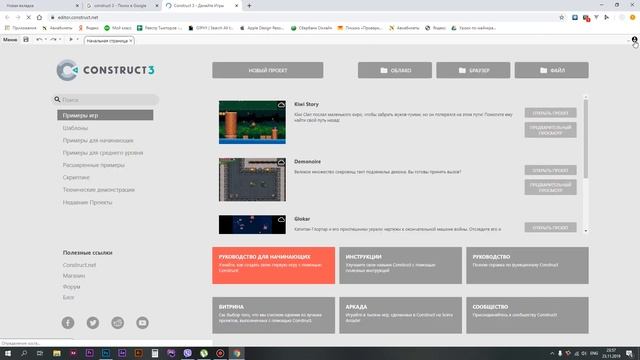Close the Начальная страница tab
Image resolution: width=640 pixels, height=360 pixels.
tap(131, 41)
